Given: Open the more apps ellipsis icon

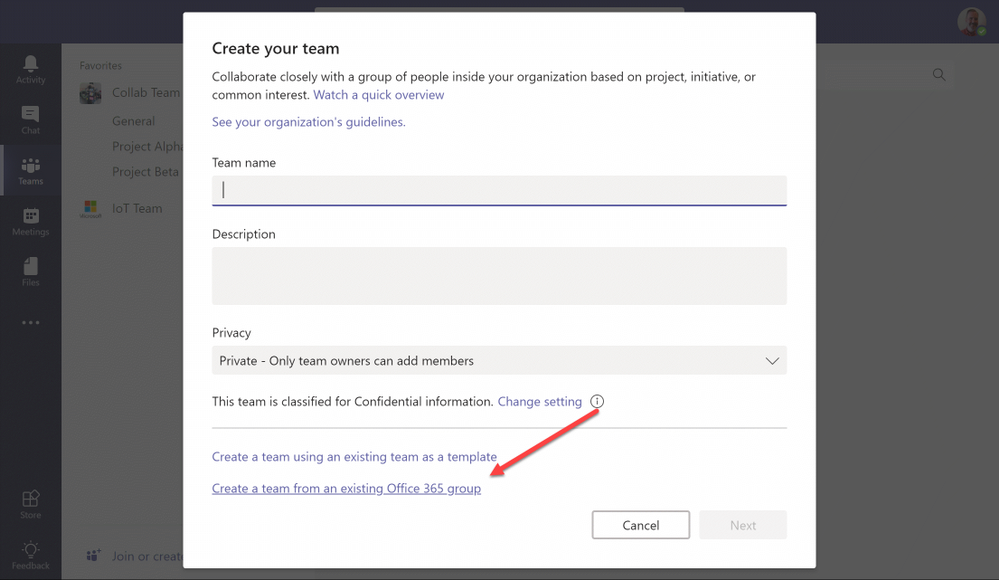Looking at the screenshot, I should 31,323.
